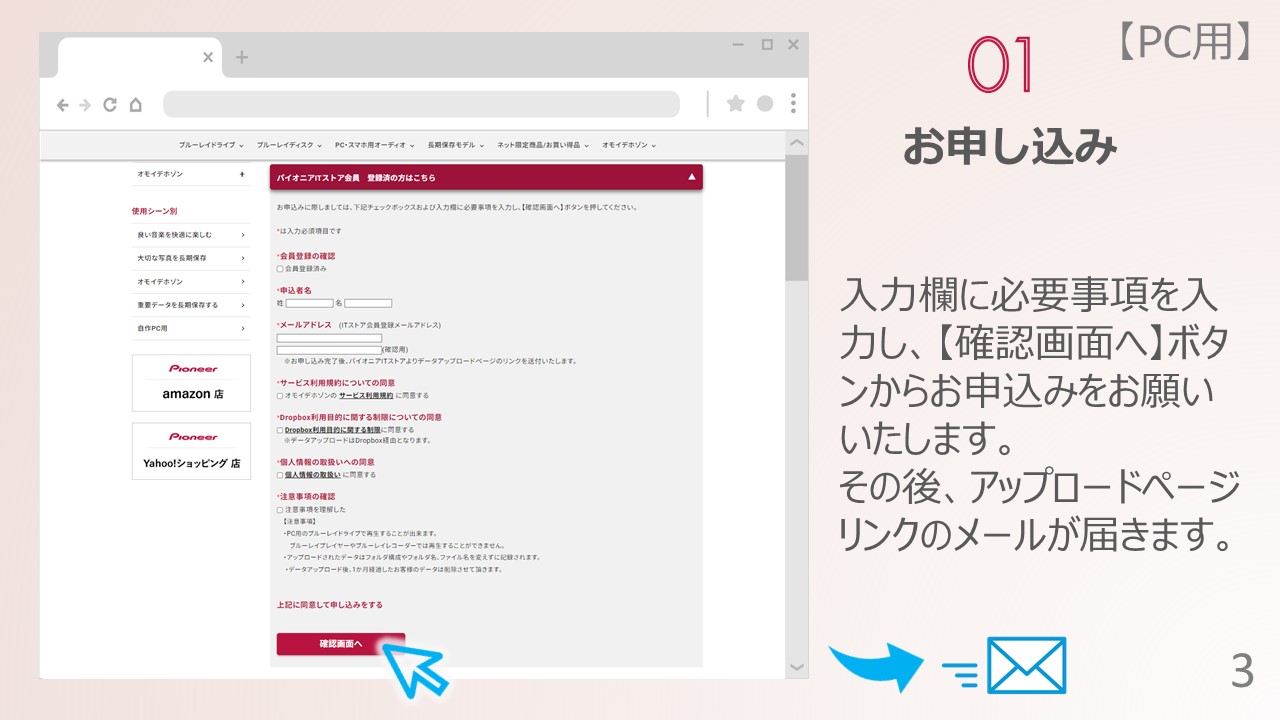Click the page scrollbar down arrow
Screen dimensions: 1280x720
pyautogui.click(x=796, y=666)
